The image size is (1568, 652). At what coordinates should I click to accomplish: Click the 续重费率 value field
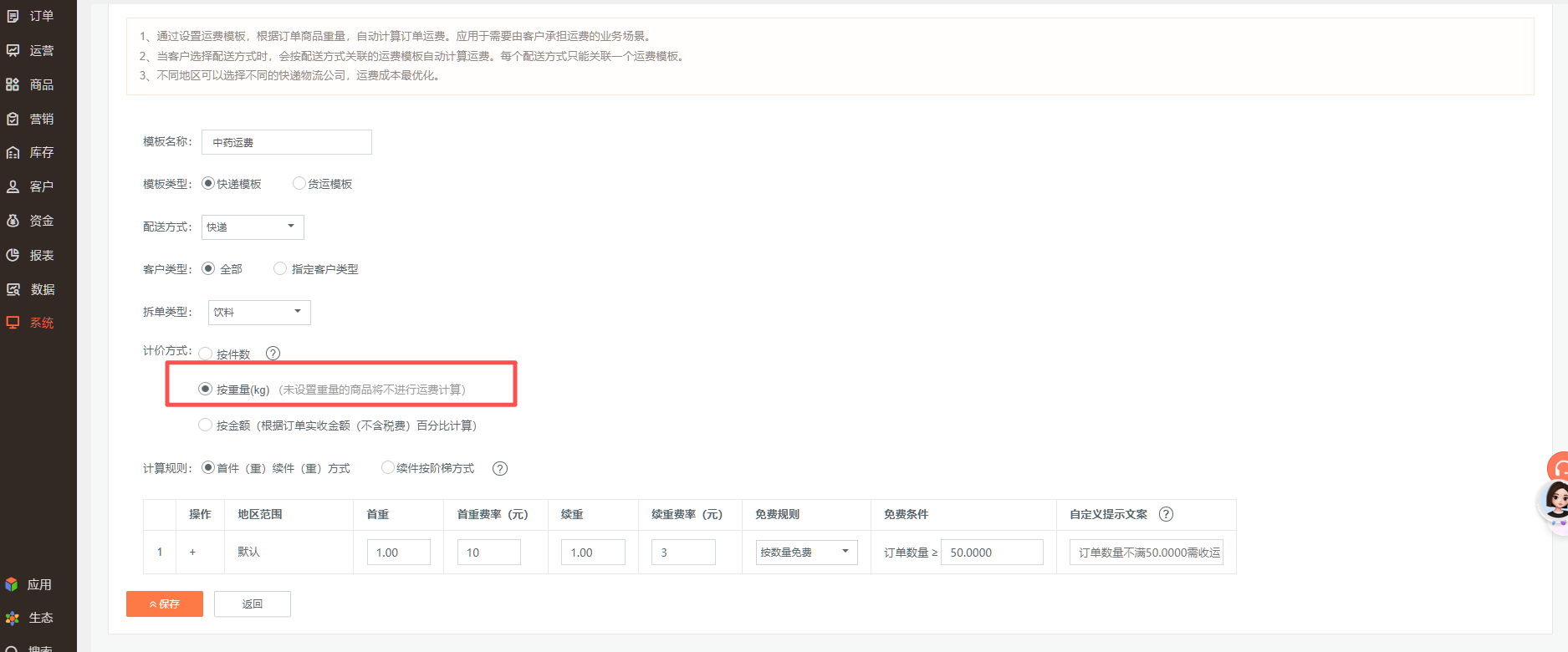pyautogui.click(x=684, y=553)
